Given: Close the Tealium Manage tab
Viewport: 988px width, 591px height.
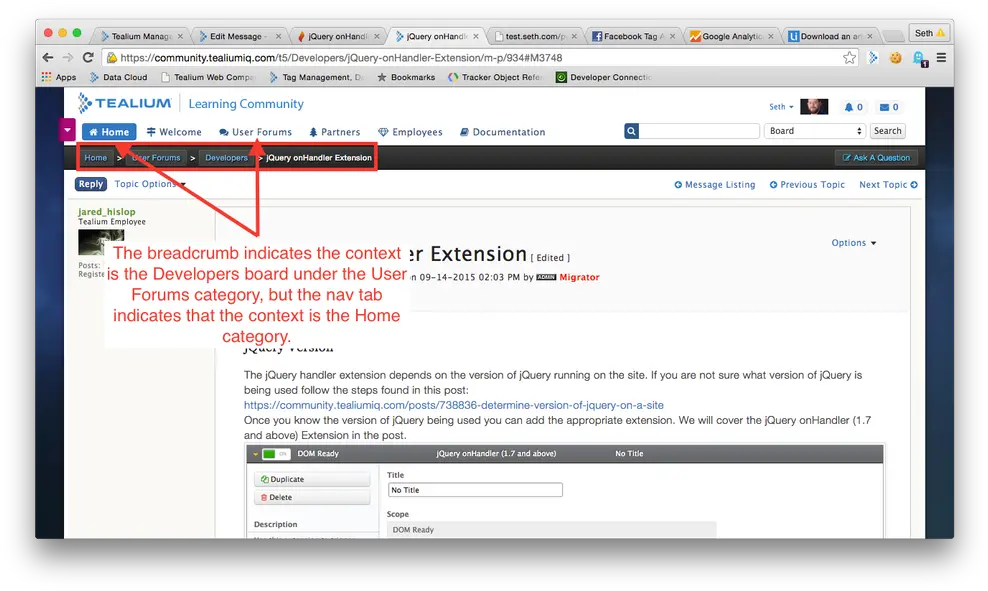Looking at the screenshot, I should [180, 37].
